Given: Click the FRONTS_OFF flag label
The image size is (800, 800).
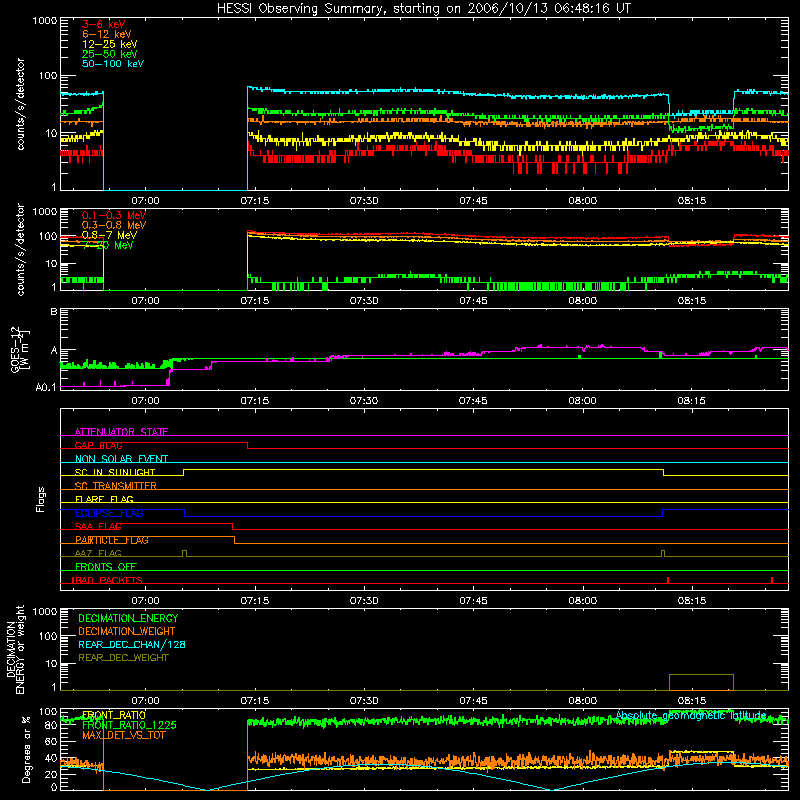Looking at the screenshot, I should [x=106, y=567].
